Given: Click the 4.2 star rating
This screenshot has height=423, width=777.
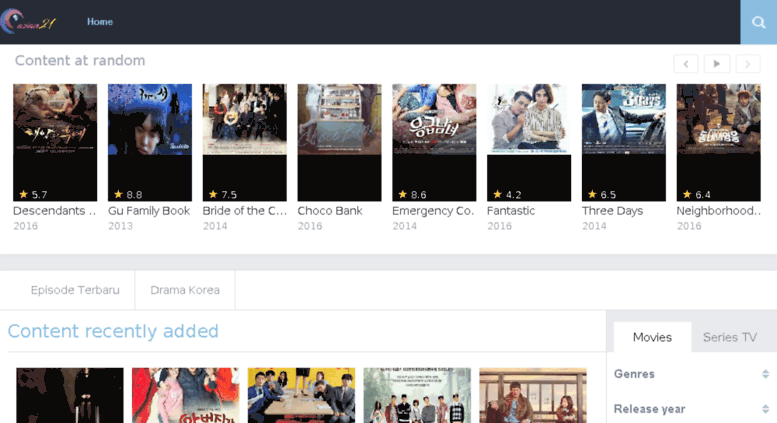Looking at the screenshot, I should coord(507,195).
